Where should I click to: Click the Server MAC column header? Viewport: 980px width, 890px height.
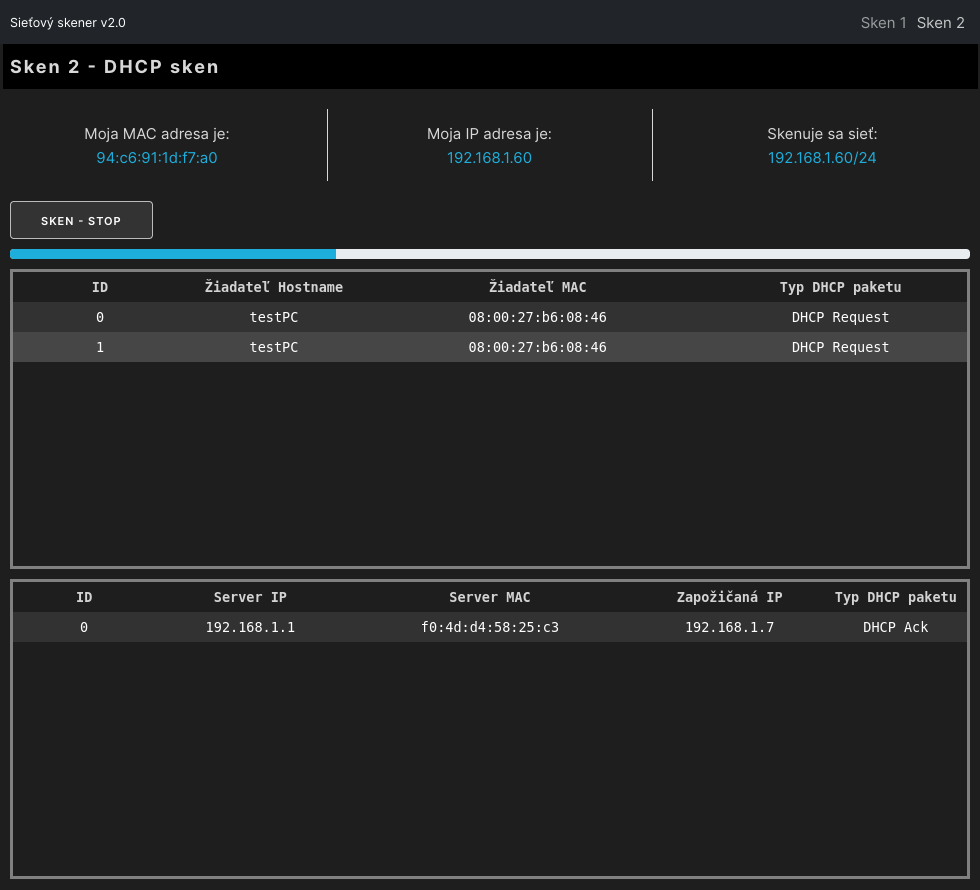point(490,597)
